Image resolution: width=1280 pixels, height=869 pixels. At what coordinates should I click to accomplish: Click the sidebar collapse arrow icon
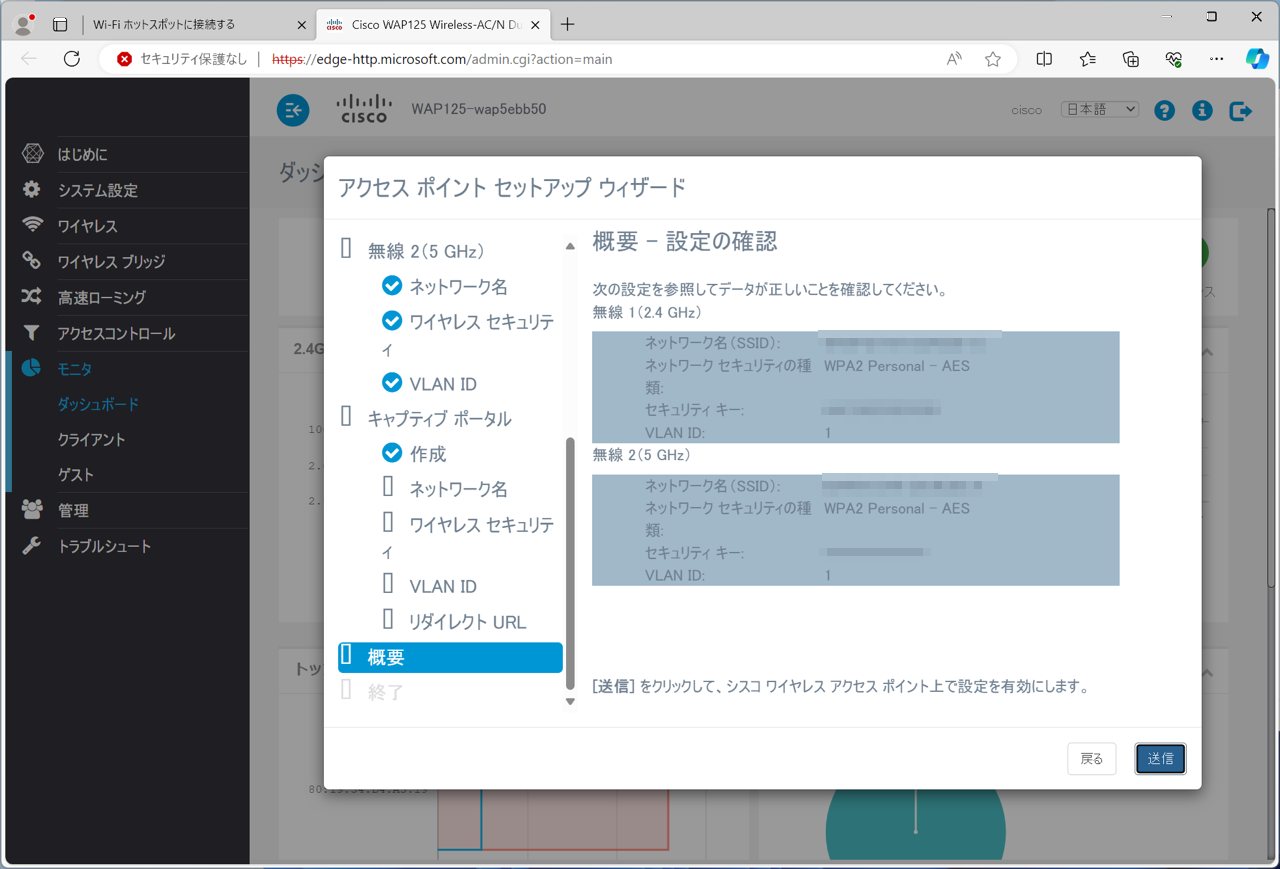pos(293,110)
